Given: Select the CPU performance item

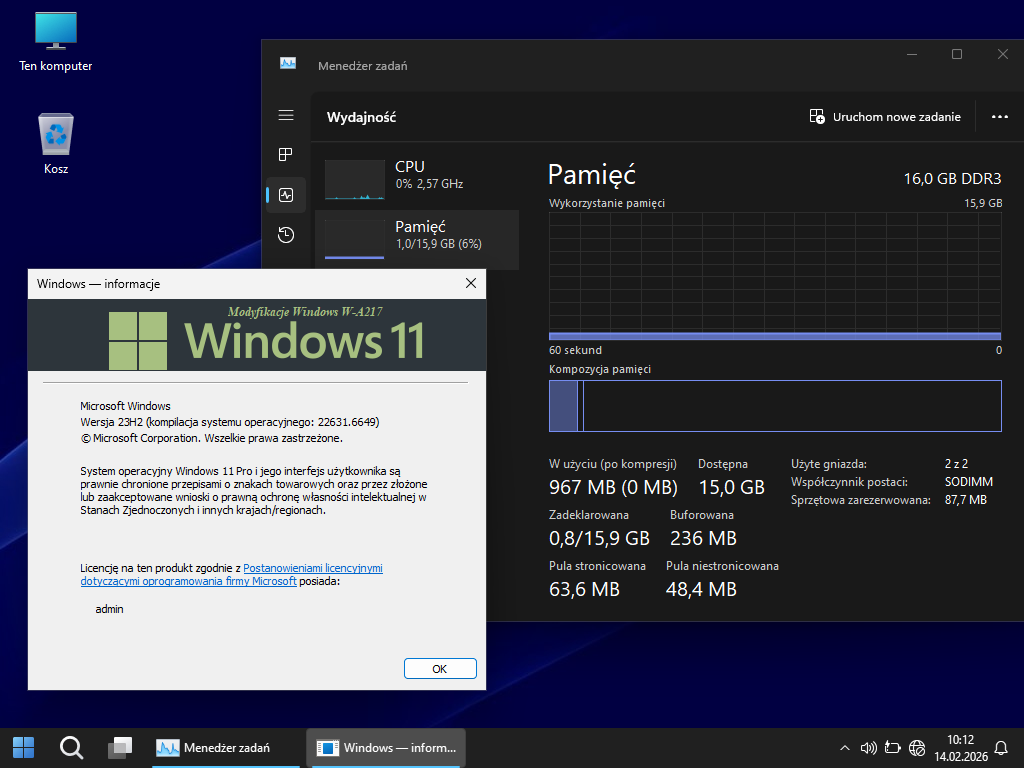Looking at the screenshot, I should tap(416, 175).
